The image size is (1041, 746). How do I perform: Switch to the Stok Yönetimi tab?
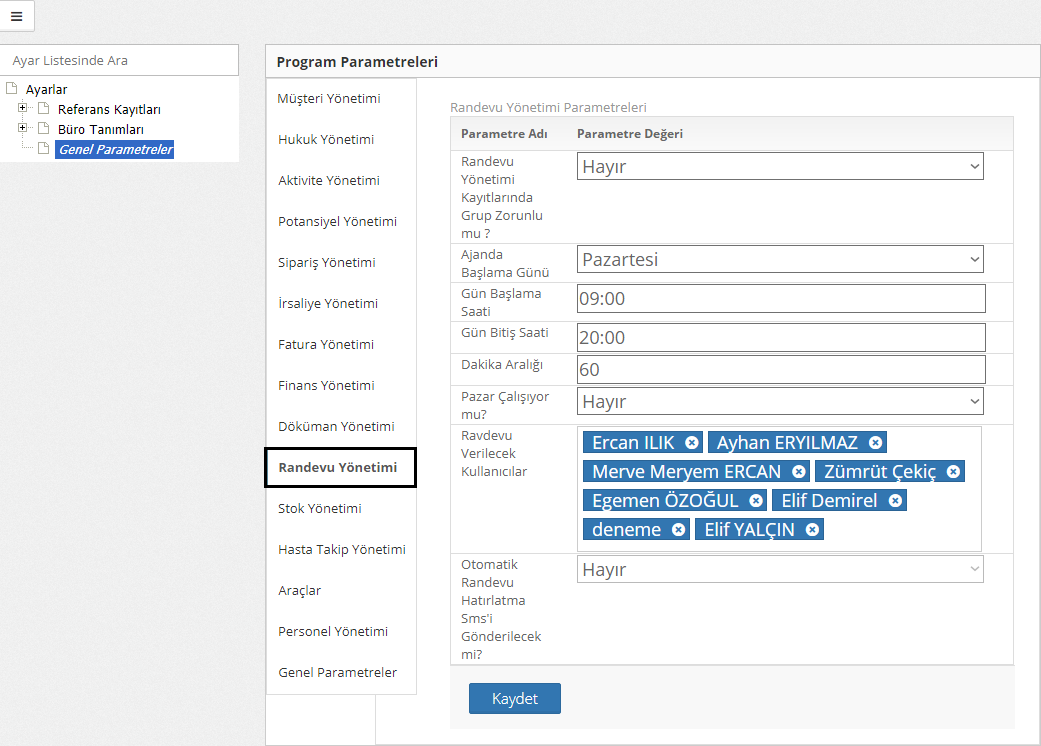coord(319,508)
